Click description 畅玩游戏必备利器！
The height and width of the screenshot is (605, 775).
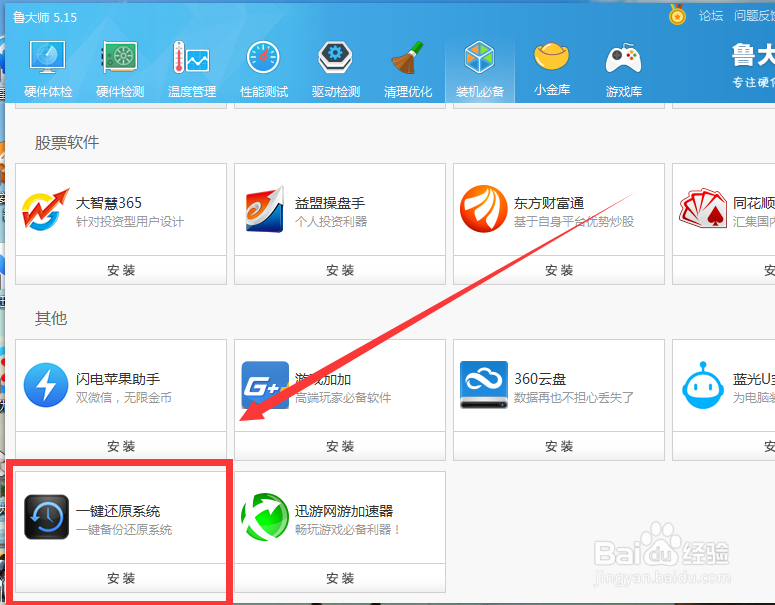[347, 529]
